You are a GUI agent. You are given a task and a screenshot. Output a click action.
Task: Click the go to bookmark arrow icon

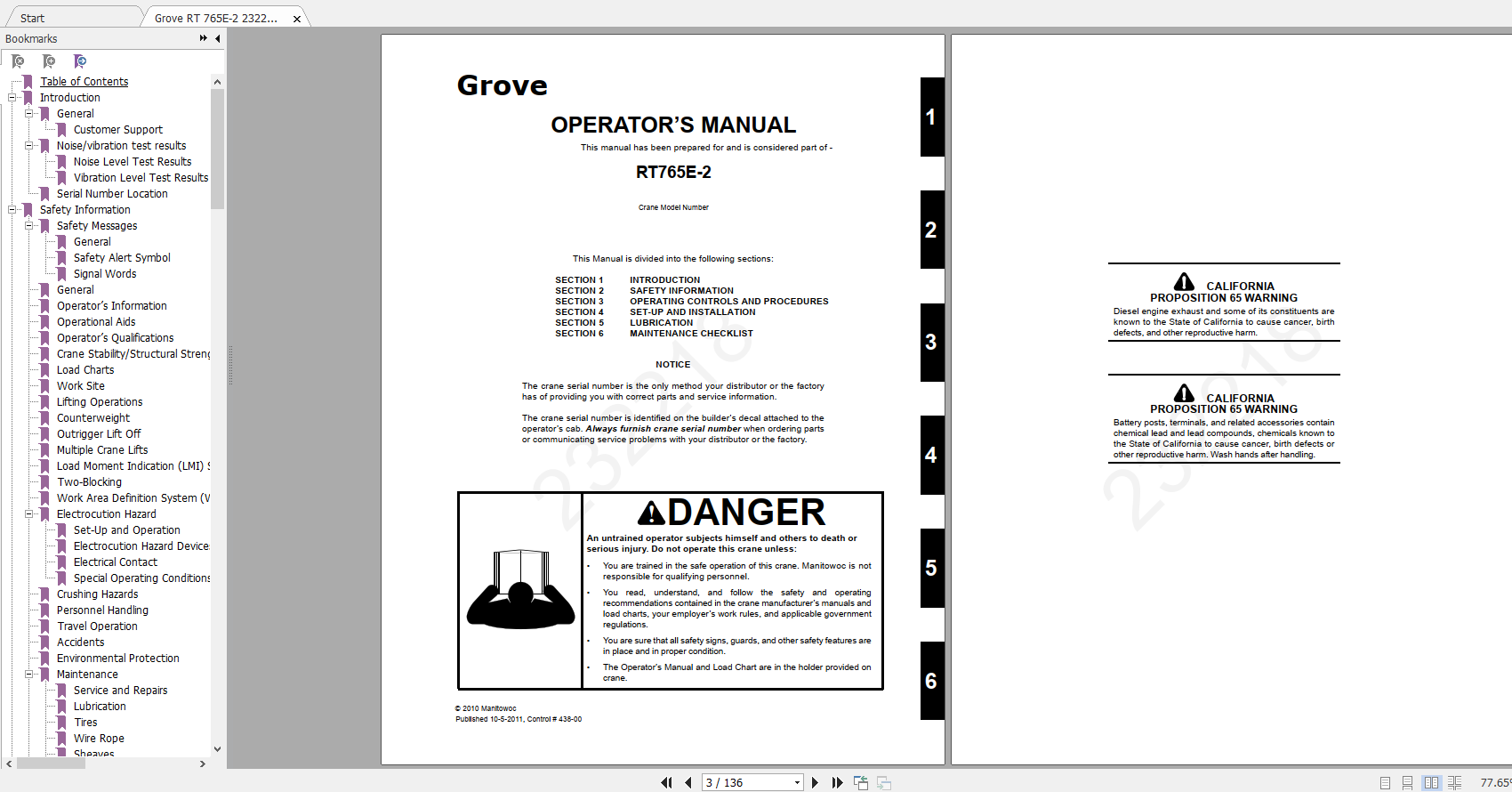(80, 61)
